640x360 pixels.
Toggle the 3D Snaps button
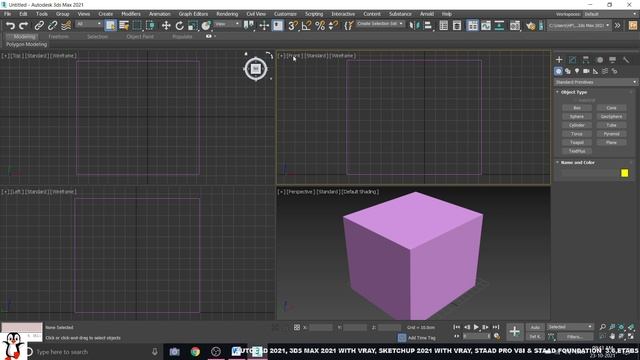293,25
